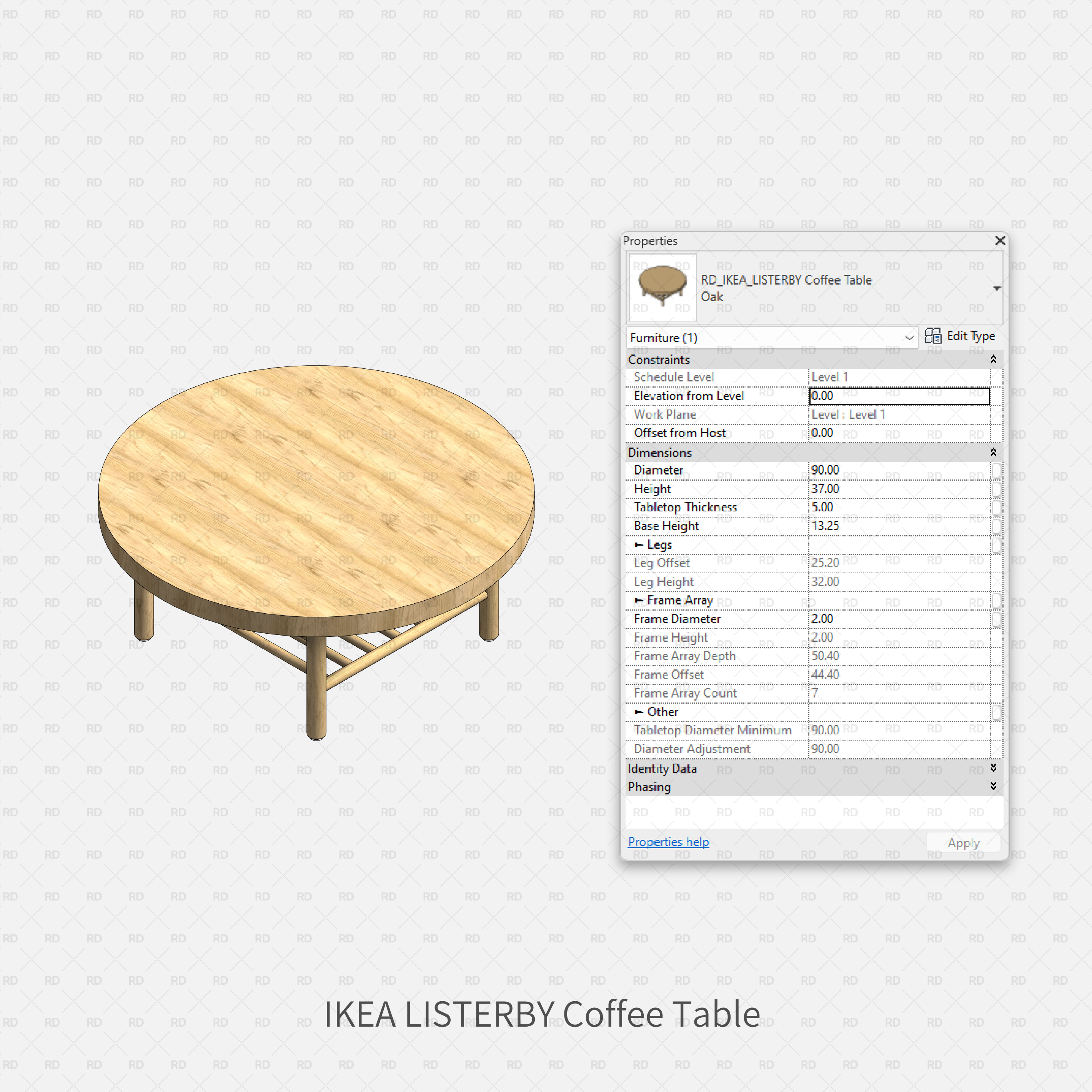Open the Properties help link
Viewport: 1092px width, 1092px height.
[x=669, y=842]
